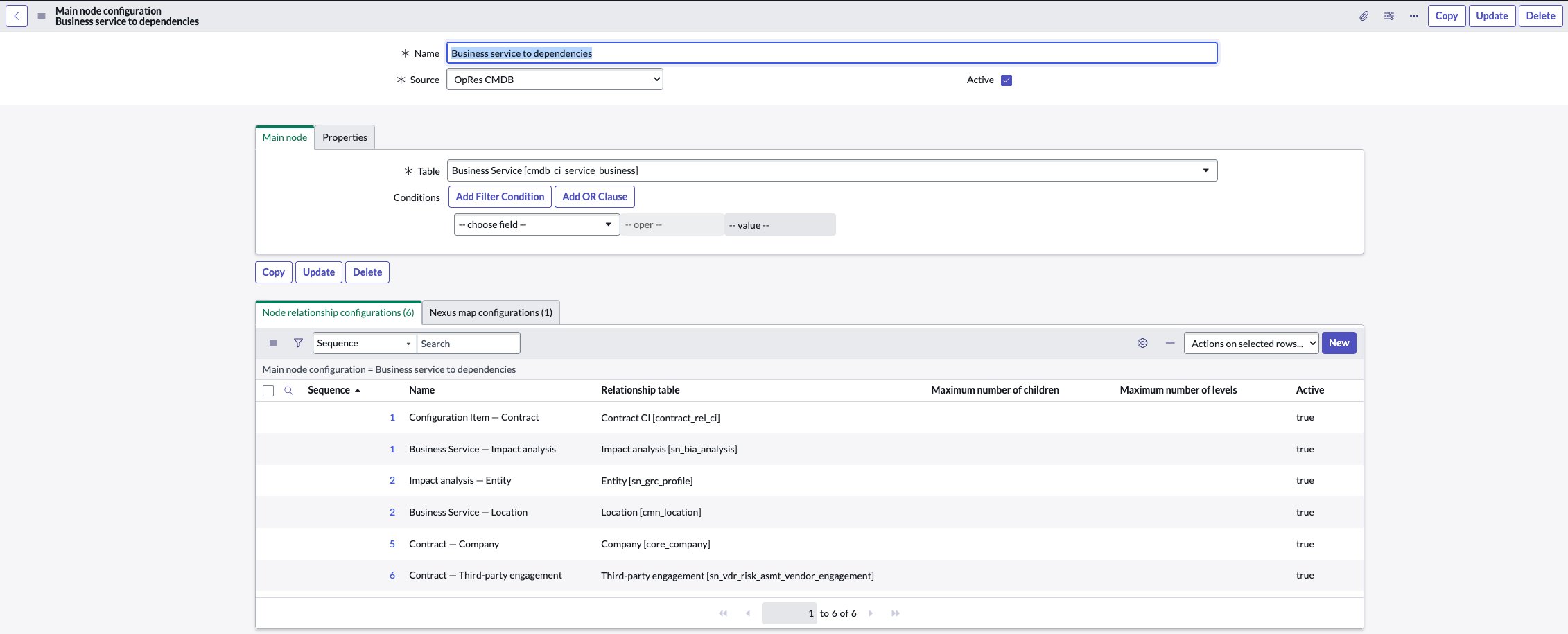
Task: Click Location [cmn_location] cell
Action: coord(651,512)
